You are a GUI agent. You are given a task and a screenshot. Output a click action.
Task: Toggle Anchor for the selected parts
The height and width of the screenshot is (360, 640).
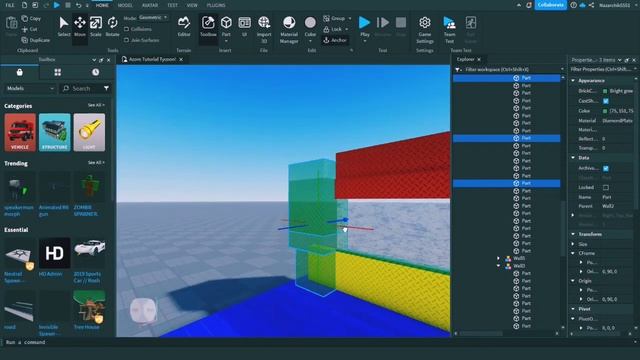(335, 40)
